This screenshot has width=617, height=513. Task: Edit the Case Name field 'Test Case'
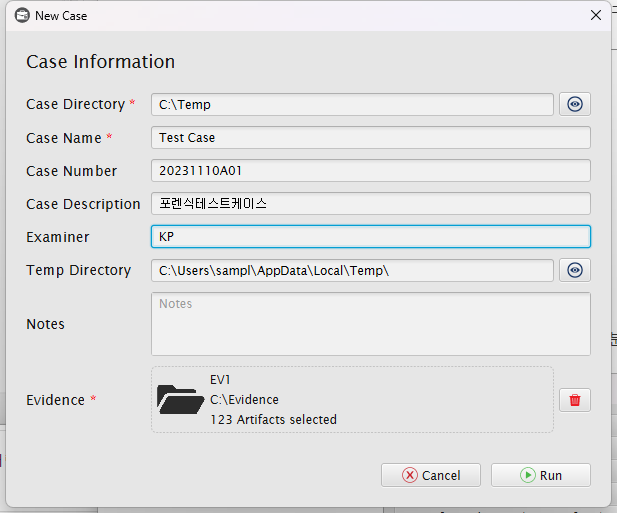click(371, 138)
